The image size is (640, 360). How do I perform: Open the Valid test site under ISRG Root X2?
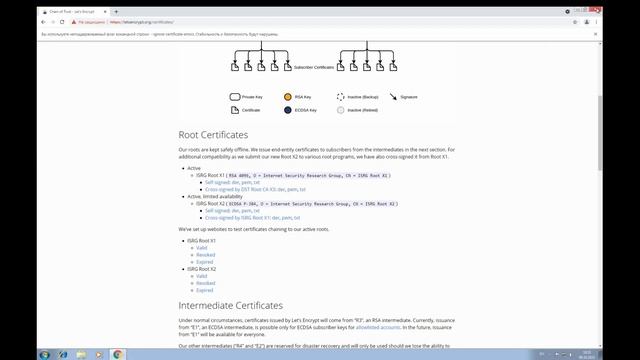[x=202, y=276]
